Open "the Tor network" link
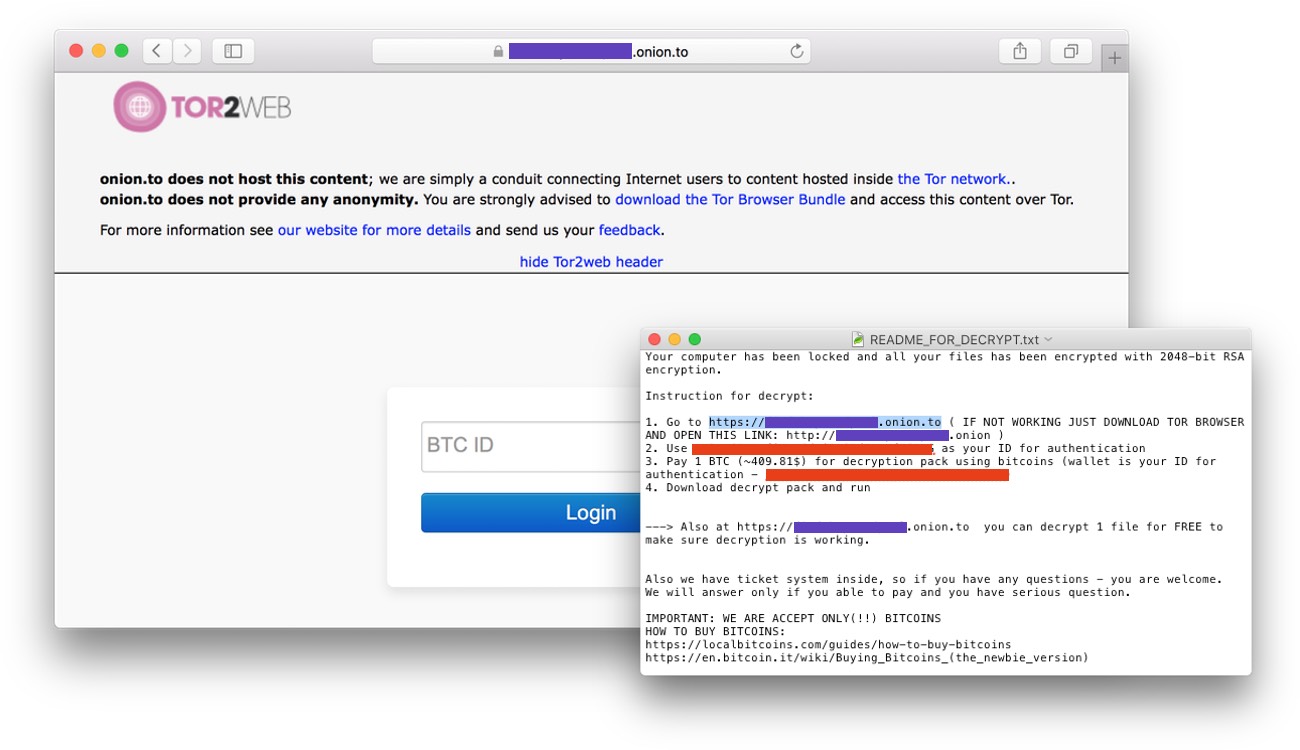1300x750 pixels. pyautogui.click(x=952, y=179)
